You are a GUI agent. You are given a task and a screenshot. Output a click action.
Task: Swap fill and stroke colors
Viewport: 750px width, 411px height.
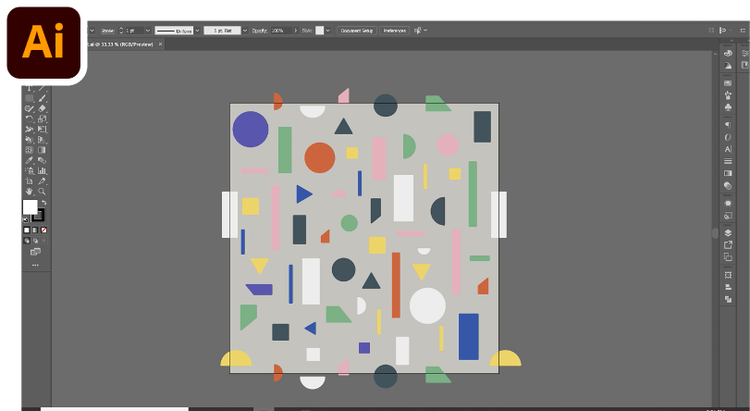[42, 201]
